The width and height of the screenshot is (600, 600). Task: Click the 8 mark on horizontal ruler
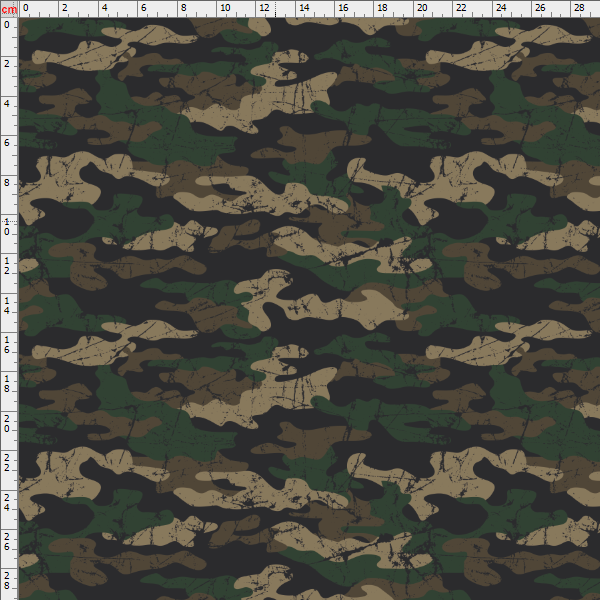pyautogui.click(x=184, y=8)
